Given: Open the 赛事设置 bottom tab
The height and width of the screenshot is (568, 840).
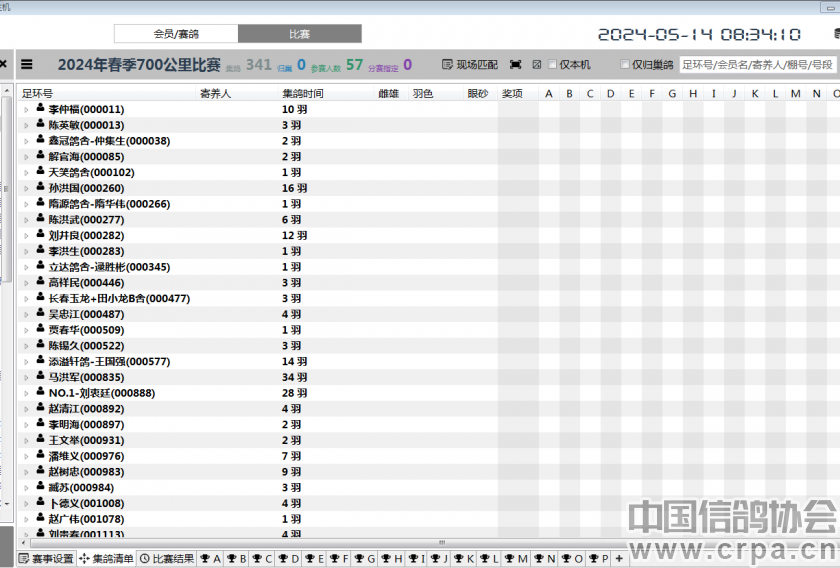Looking at the screenshot, I should (x=46, y=558).
